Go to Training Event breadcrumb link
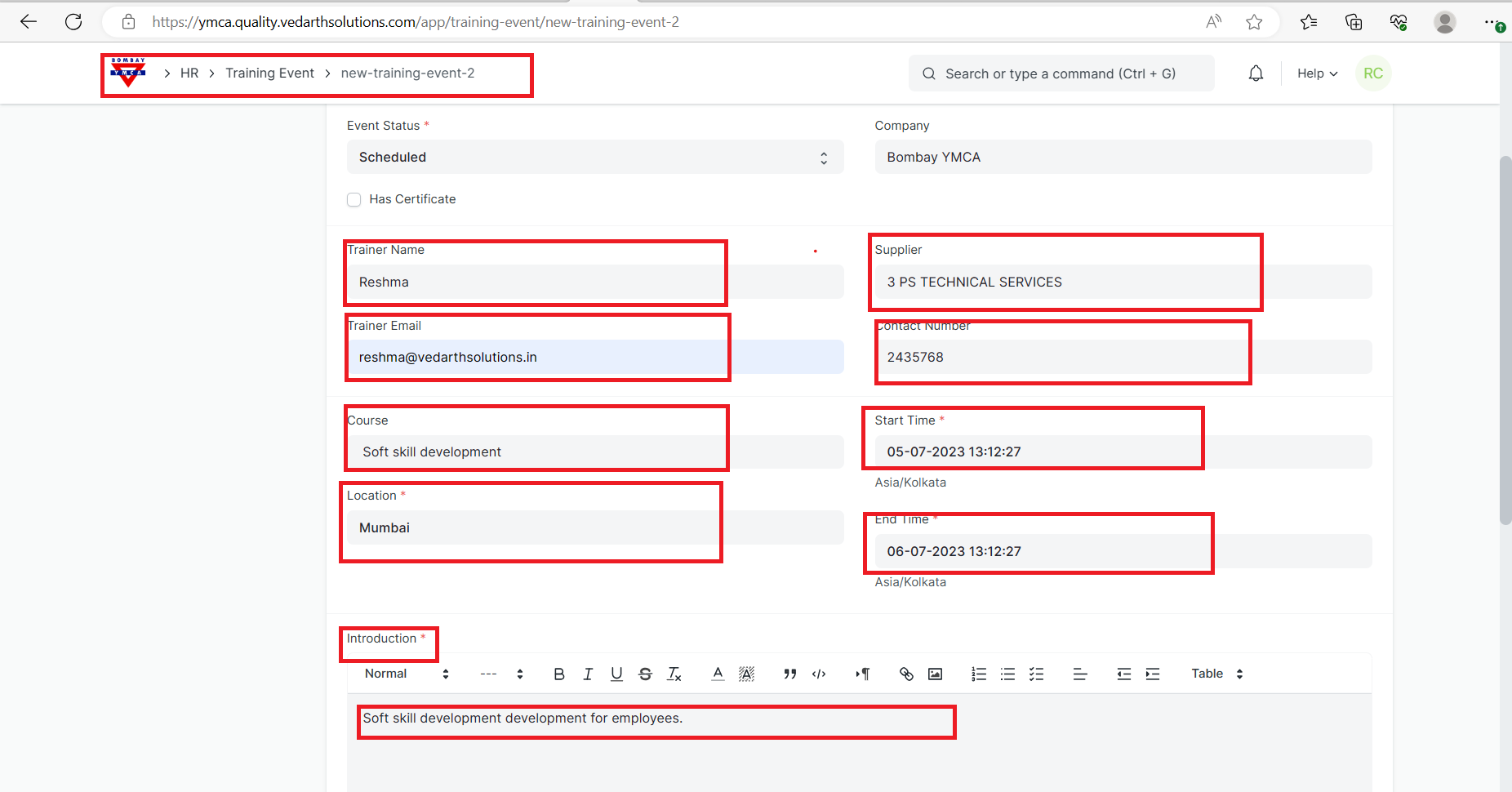 click(x=269, y=73)
